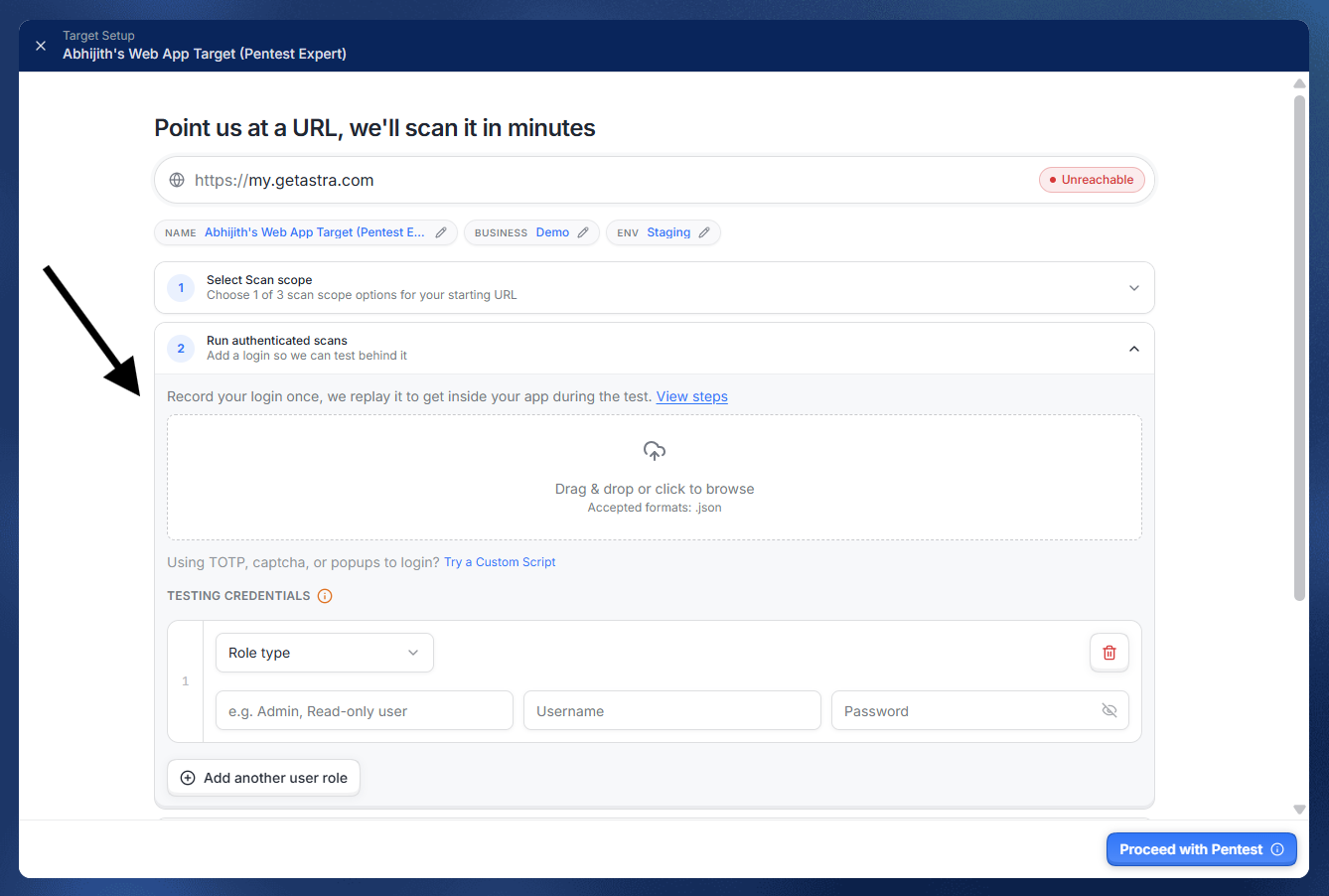Click step 2 number badge

pyautogui.click(x=181, y=349)
